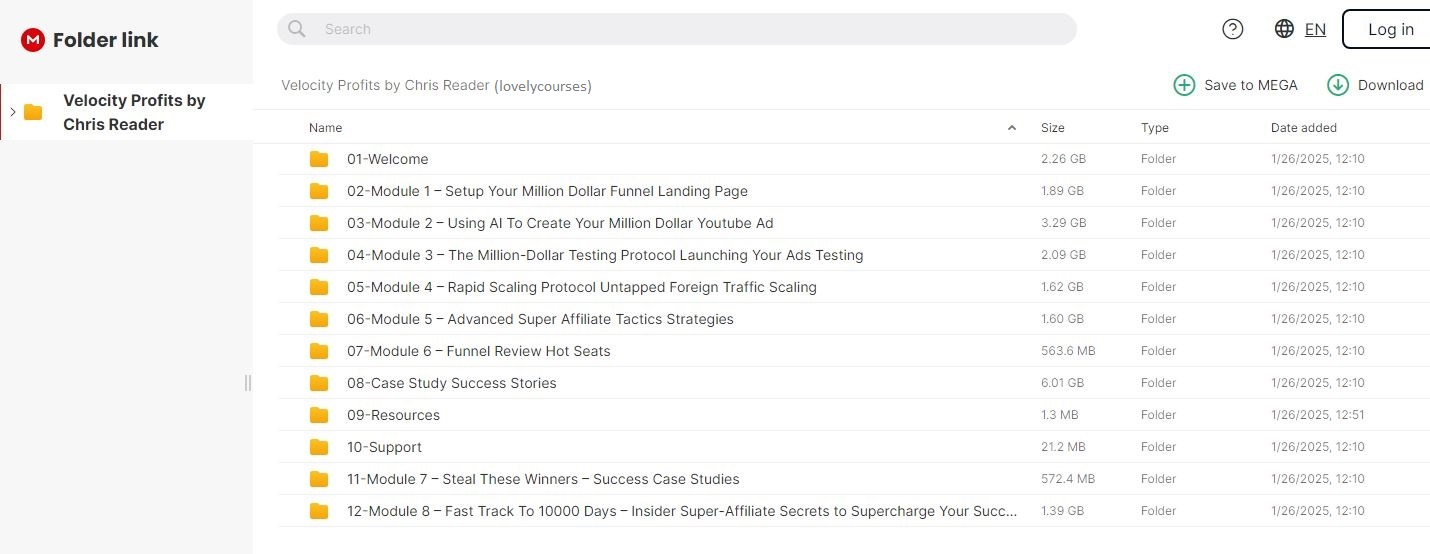Open the help question mark icon

pos(1233,29)
